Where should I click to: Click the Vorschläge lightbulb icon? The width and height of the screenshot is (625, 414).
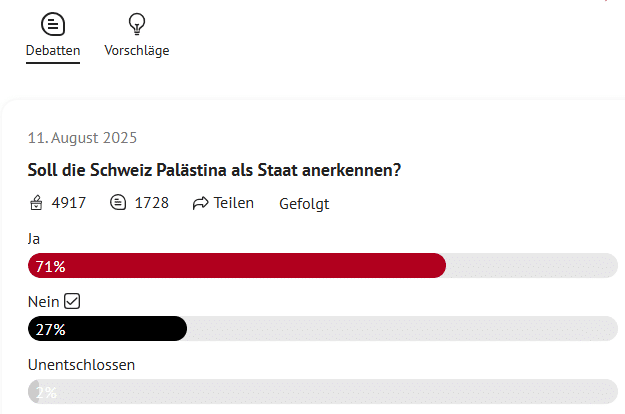pyautogui.click(x=137, y=23)
